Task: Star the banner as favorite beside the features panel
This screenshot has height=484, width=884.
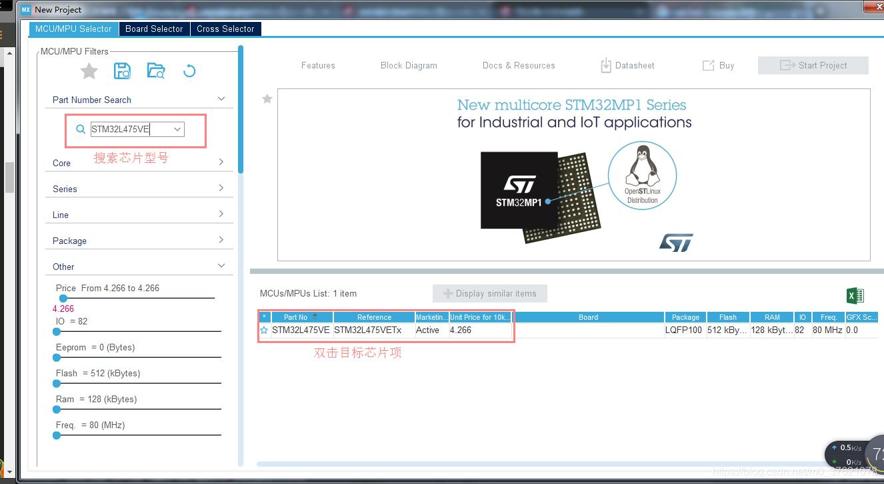Action: [x=267, y=99]
